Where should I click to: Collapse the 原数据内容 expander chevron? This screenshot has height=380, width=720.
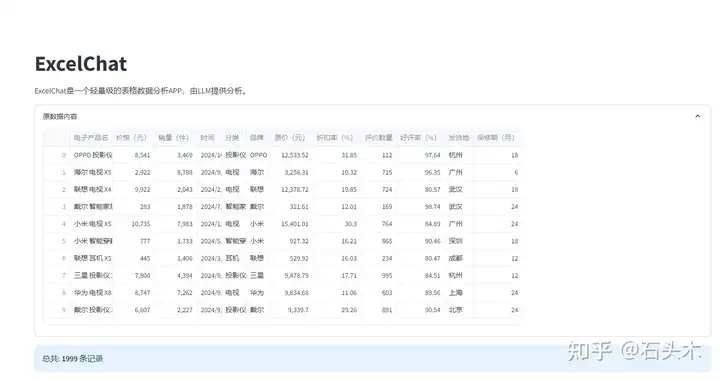tap(698, 116)
